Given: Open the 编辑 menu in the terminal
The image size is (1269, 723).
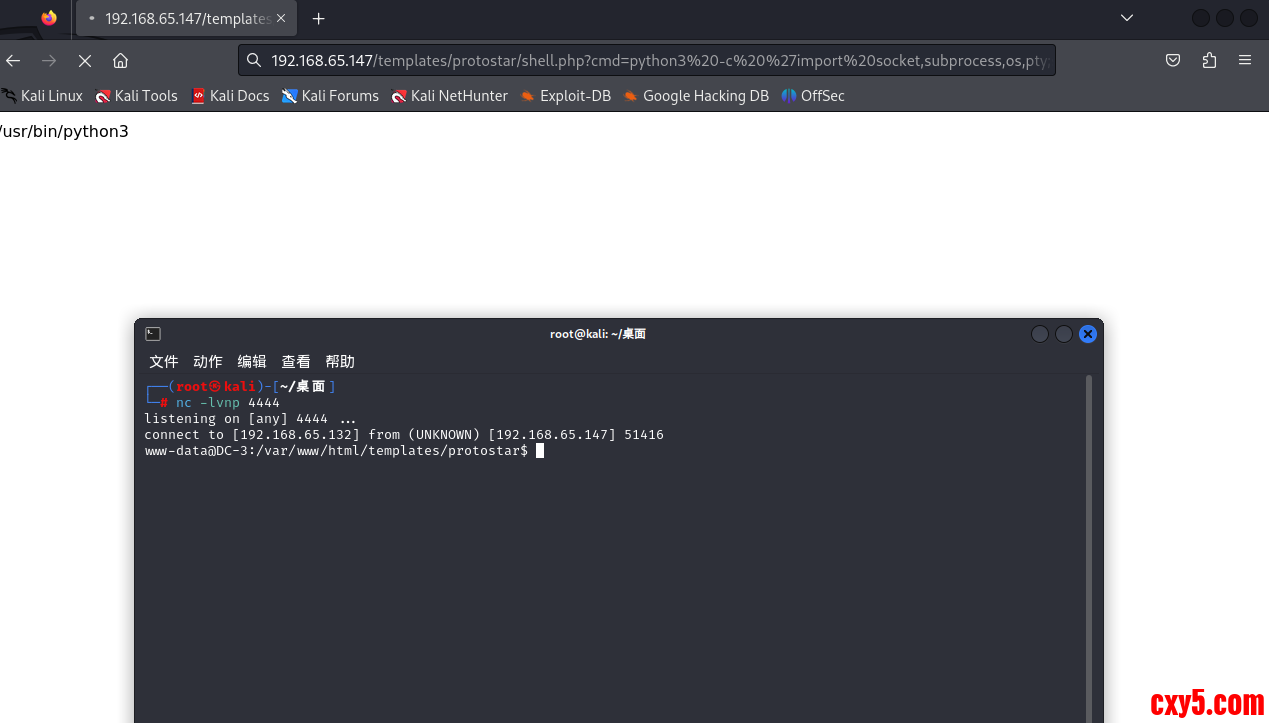Looking at the screenshot, I should coord(252,361).
